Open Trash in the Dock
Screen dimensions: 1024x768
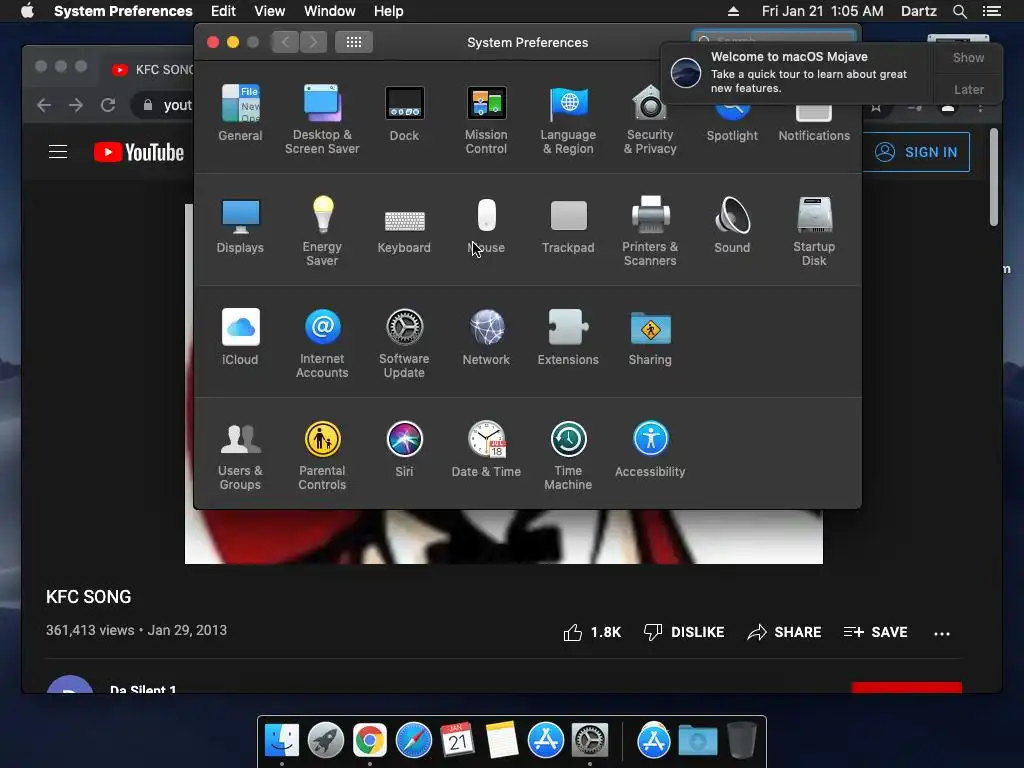point(741,740)
